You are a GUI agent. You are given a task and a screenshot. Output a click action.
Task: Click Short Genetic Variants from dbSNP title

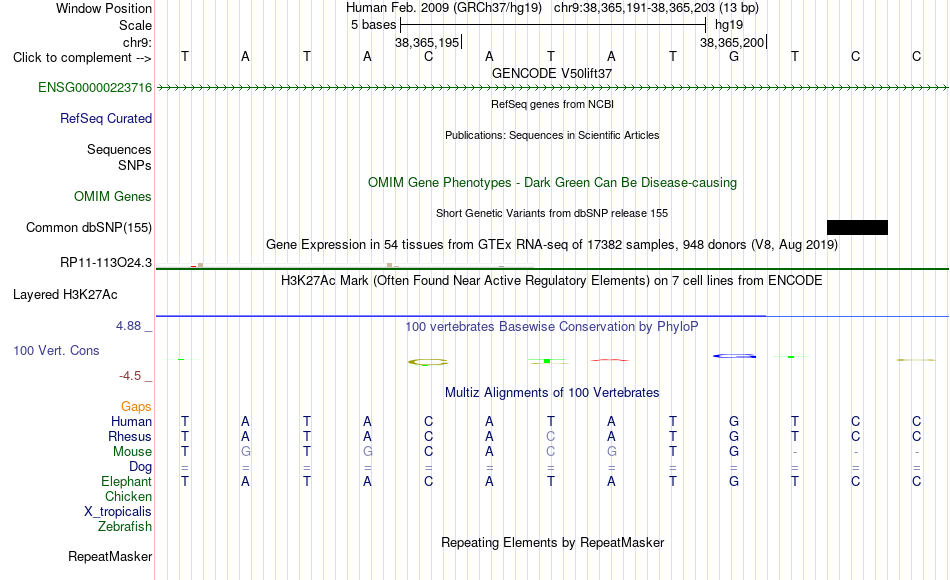click(x=552, y=213)
